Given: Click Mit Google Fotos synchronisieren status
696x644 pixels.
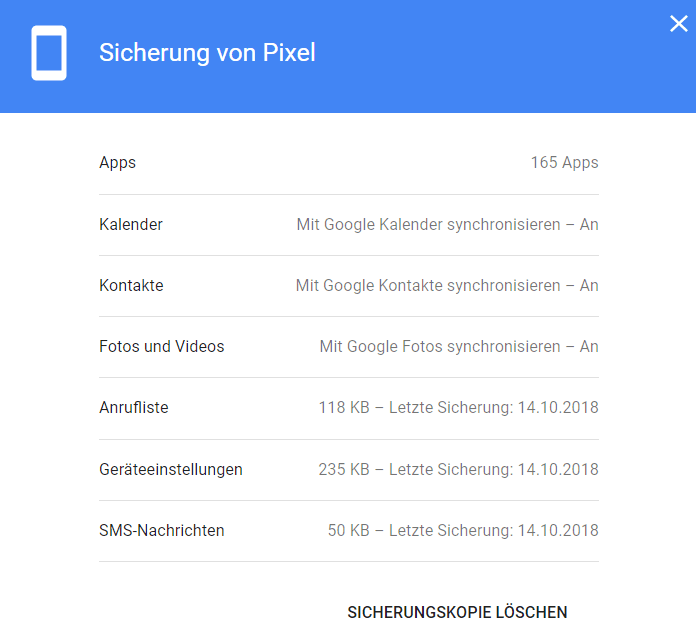Looking at the screenshot, I should (459, 347).
